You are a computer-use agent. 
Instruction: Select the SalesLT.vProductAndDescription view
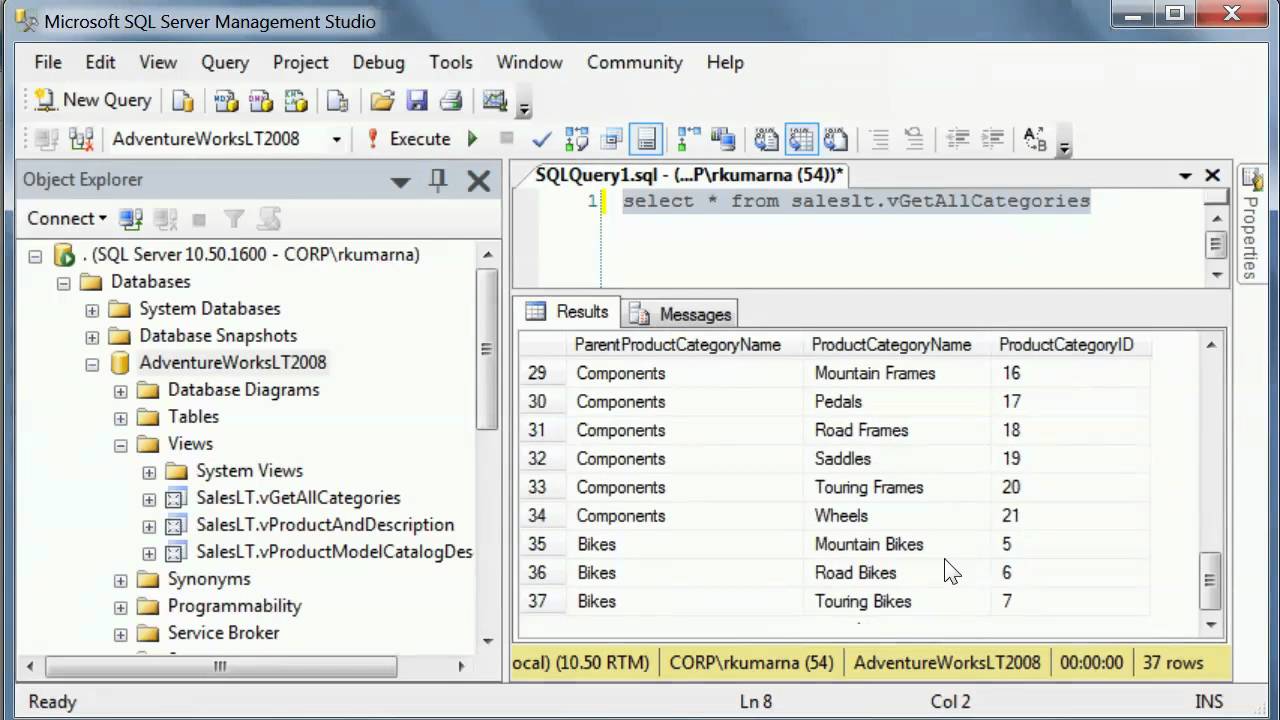(x=325, y=525)
